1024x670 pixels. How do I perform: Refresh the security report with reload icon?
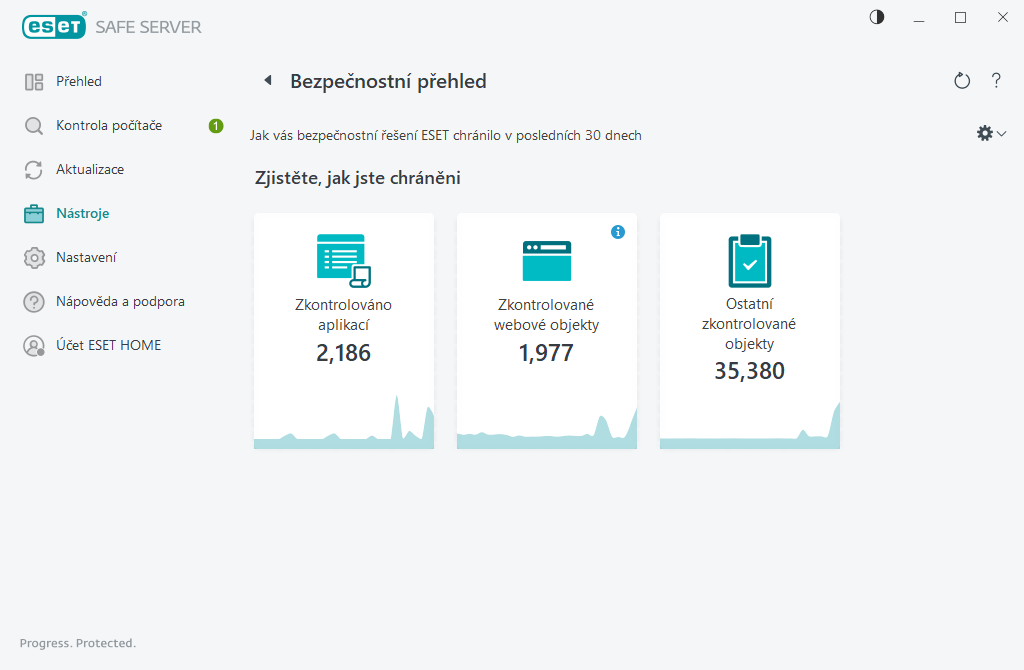point(962,81)
